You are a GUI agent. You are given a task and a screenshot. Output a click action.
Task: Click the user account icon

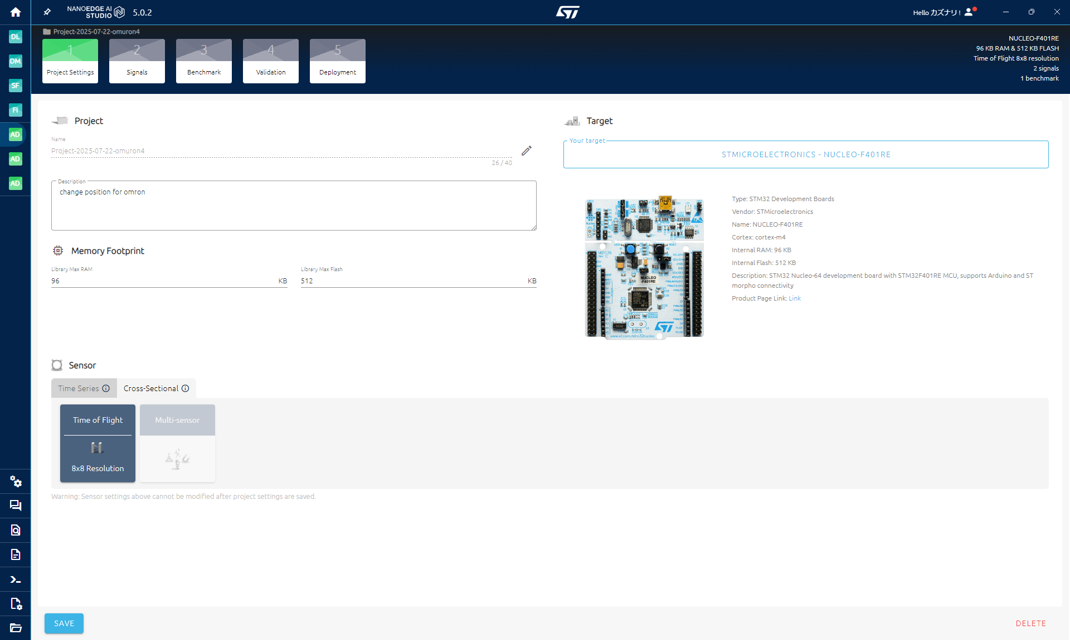968,12
